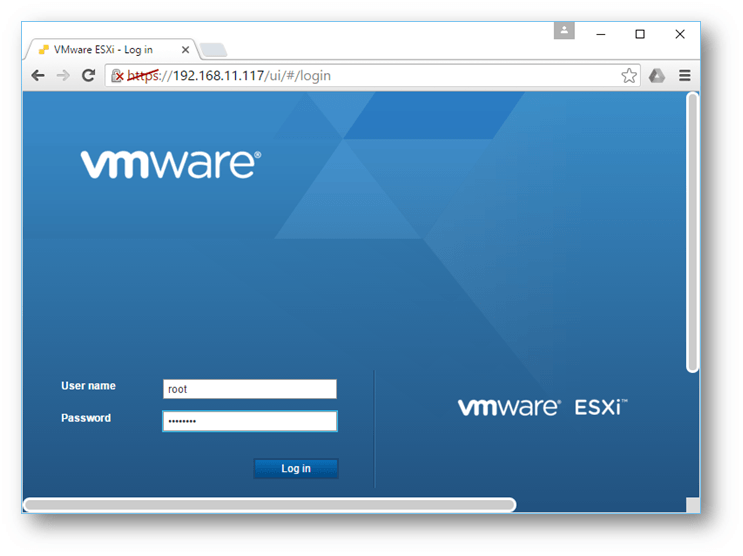Minimize the browser window
The width and height of the screenshot is (743, 556).
point(600,34)
